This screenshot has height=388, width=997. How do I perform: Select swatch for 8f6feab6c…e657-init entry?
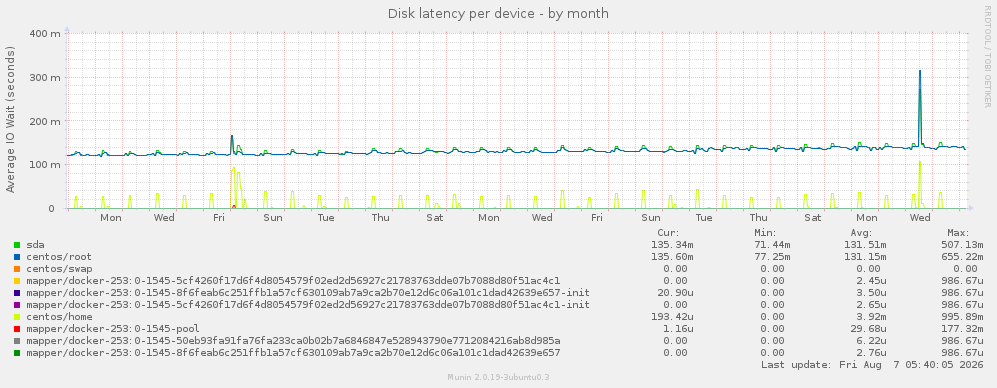coord(17,293)
